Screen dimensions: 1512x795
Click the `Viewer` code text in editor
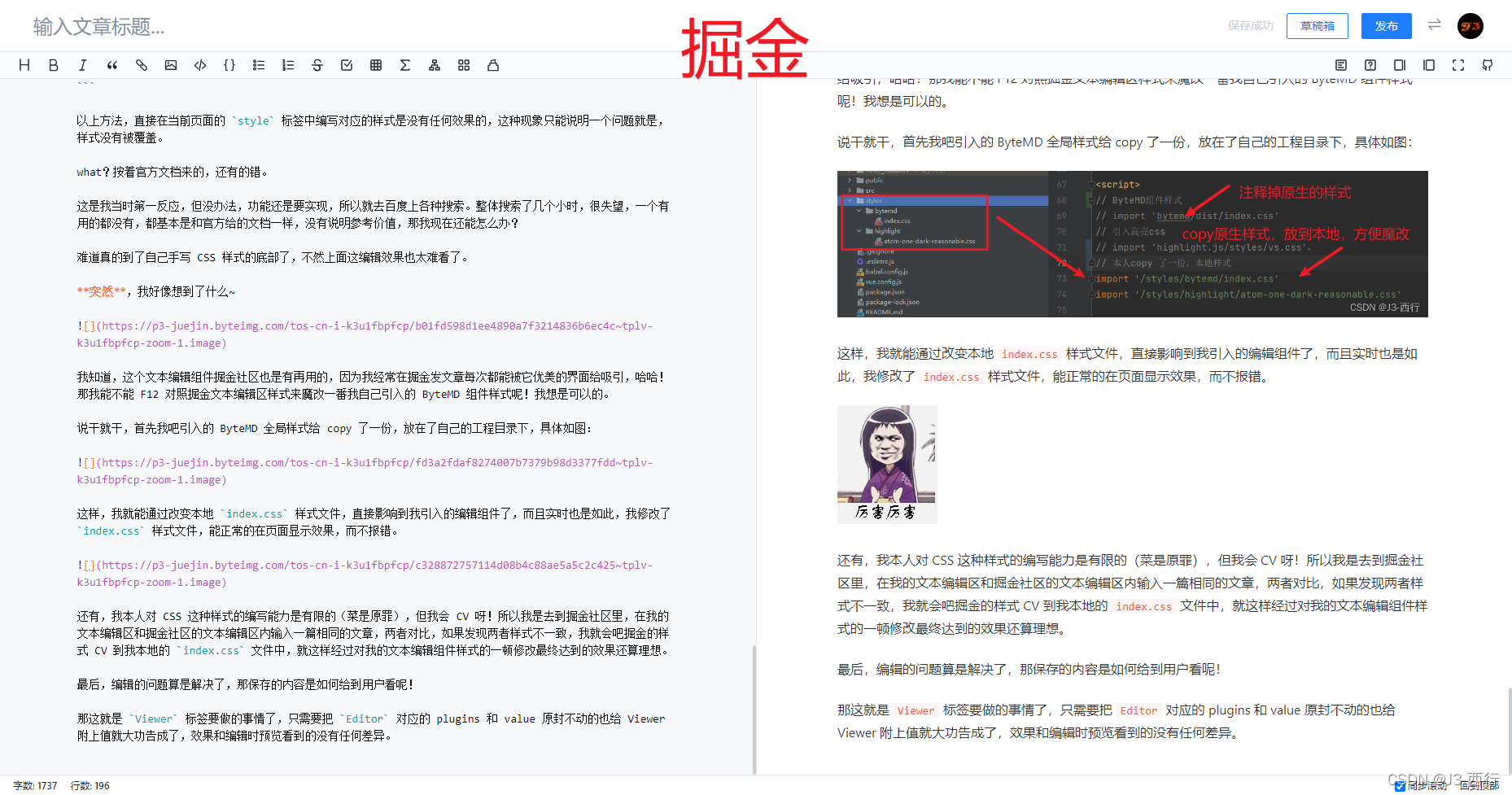click(x=155, y=719)
